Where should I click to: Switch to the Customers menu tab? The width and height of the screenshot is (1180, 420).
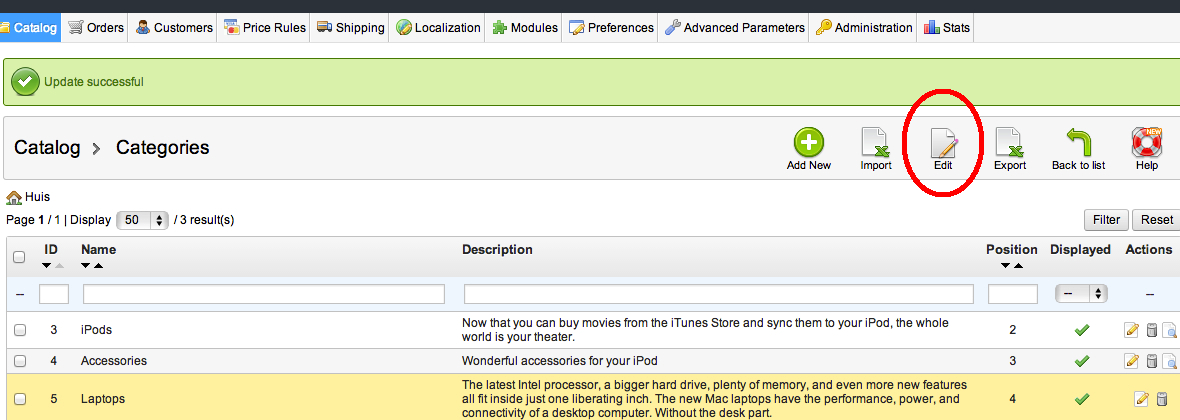coord(174,28)
